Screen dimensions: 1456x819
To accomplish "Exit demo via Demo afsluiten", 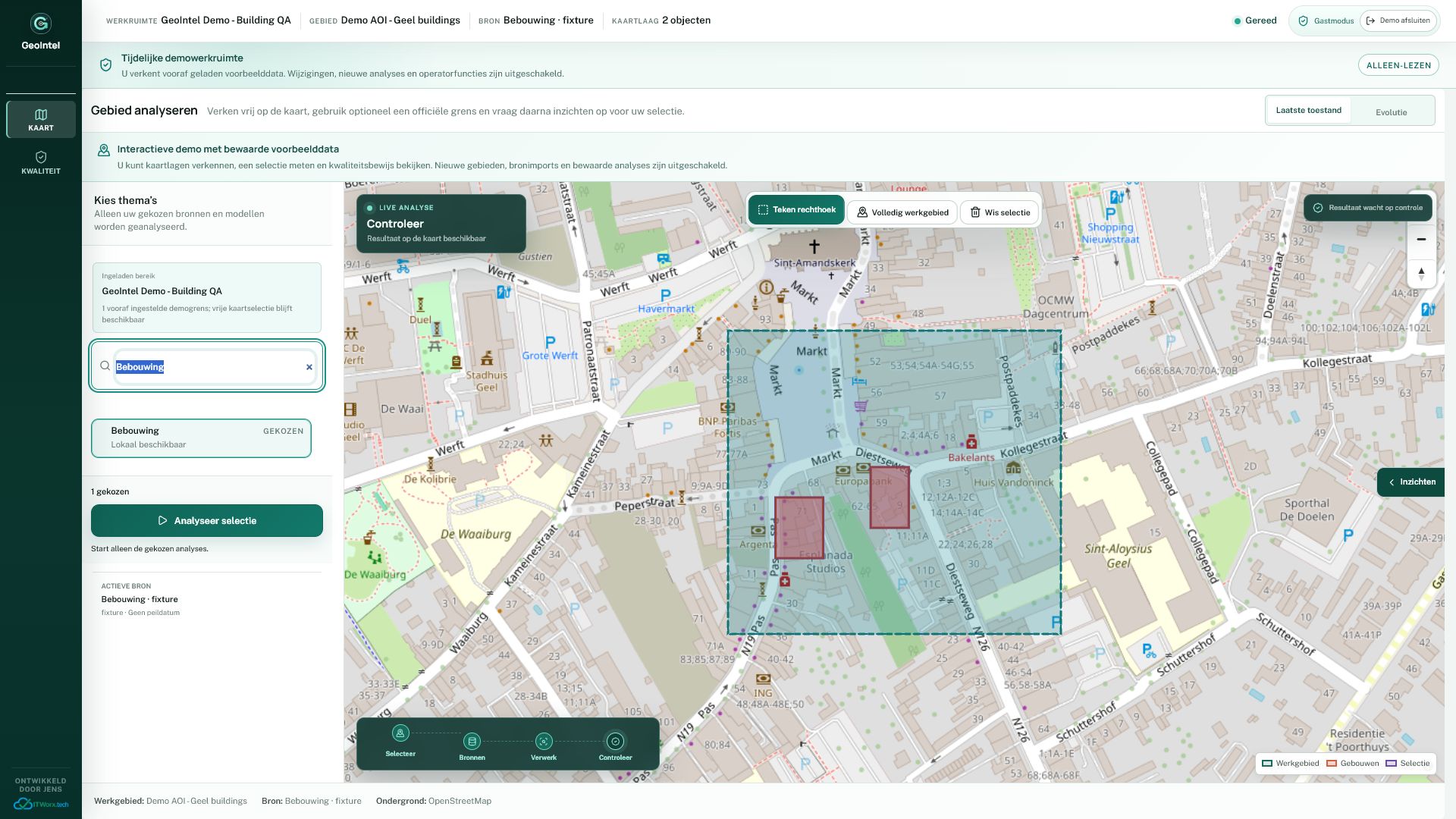I will (1398, 20).
